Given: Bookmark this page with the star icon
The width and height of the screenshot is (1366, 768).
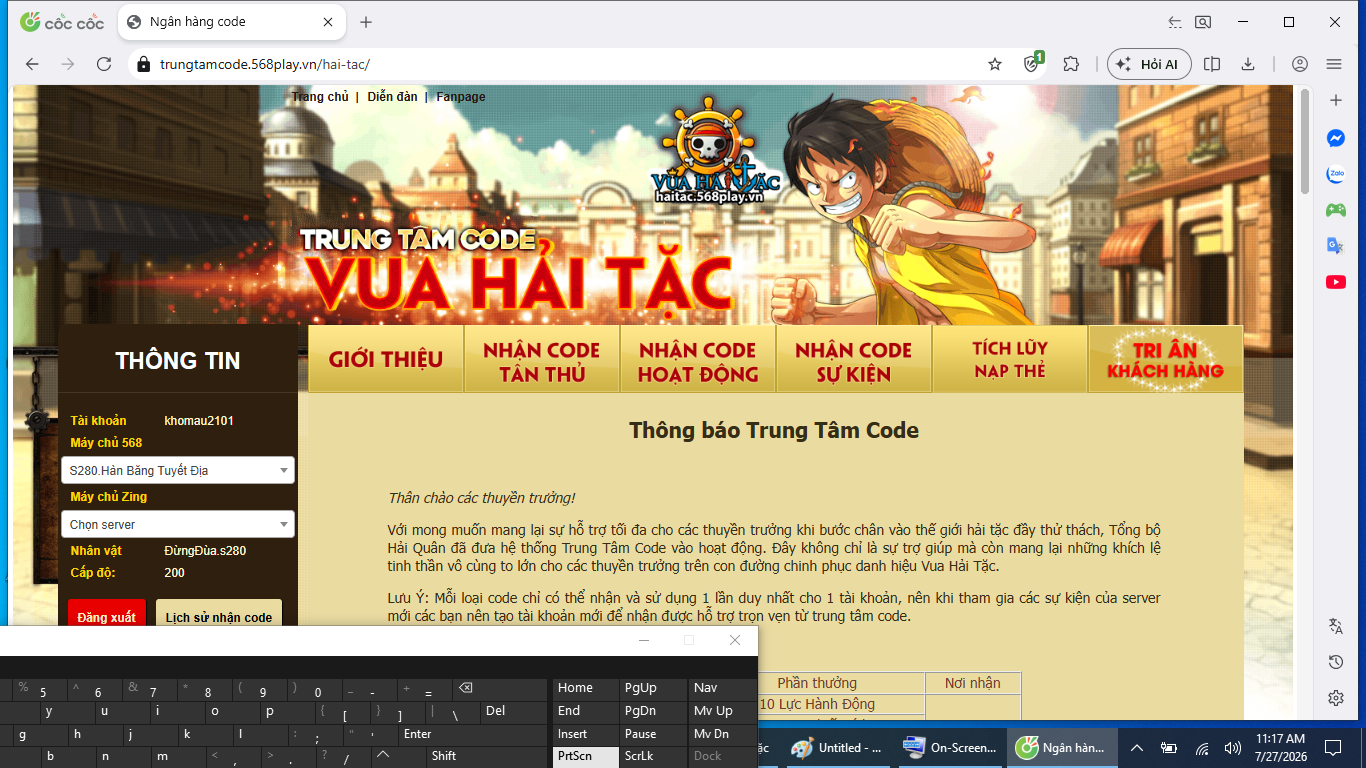Looking at the screenshot, I should (995, 64).
